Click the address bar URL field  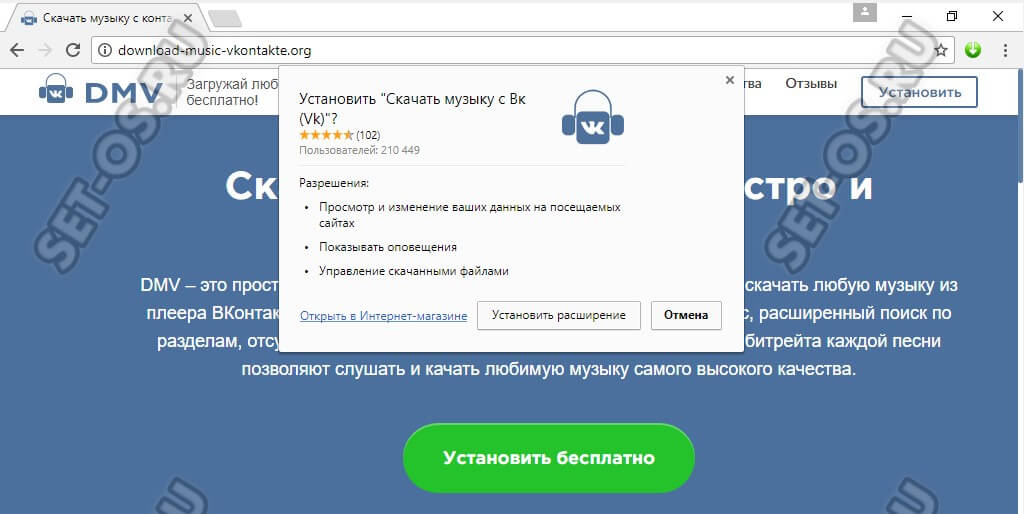522,50
